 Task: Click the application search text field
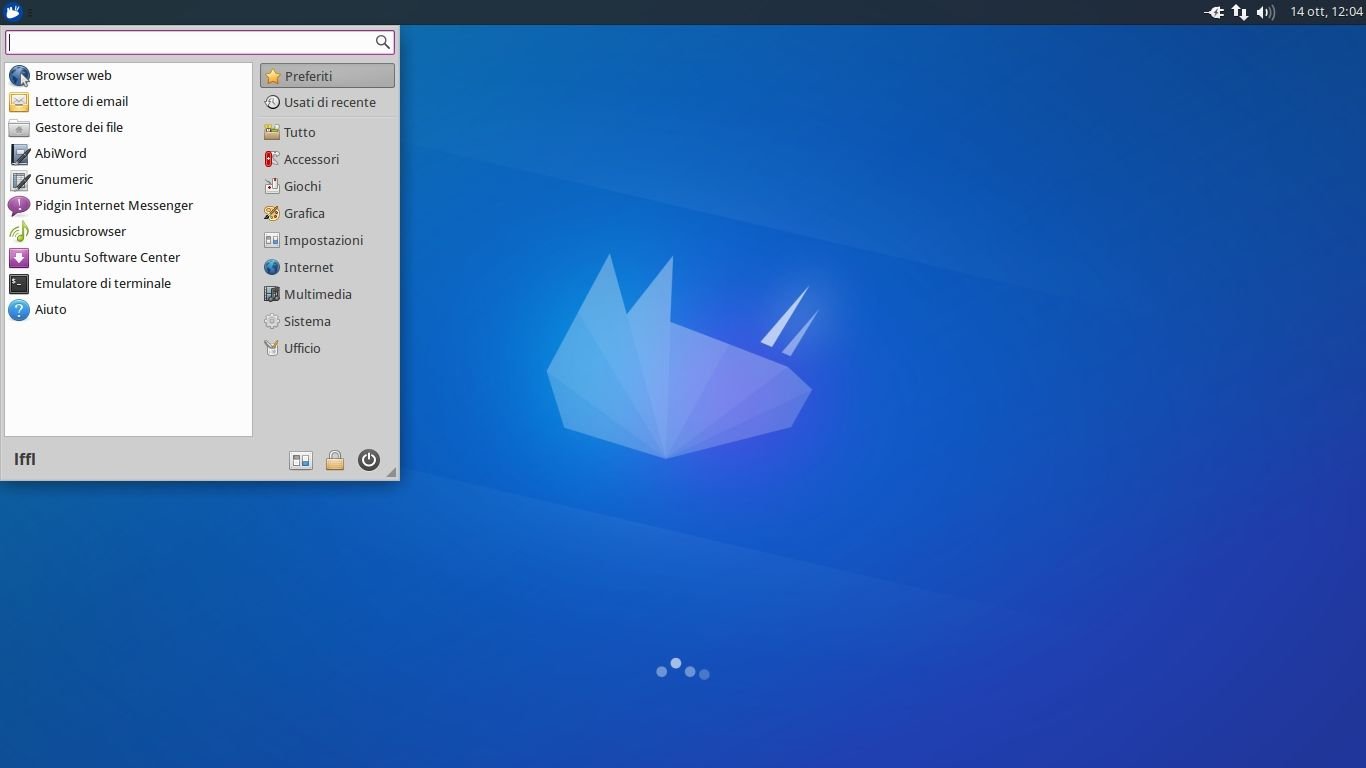(x=190, y=42)
